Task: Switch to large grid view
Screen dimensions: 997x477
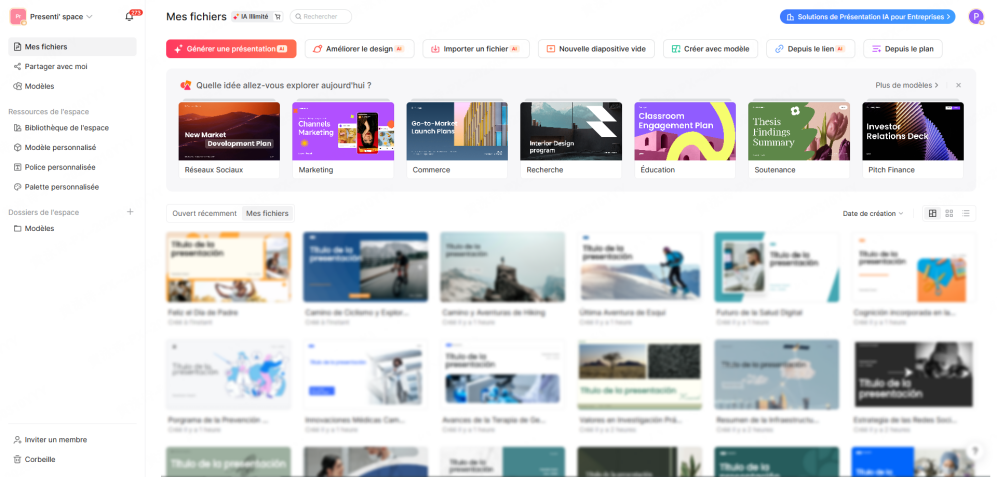Action: click(x=932, y=213)
